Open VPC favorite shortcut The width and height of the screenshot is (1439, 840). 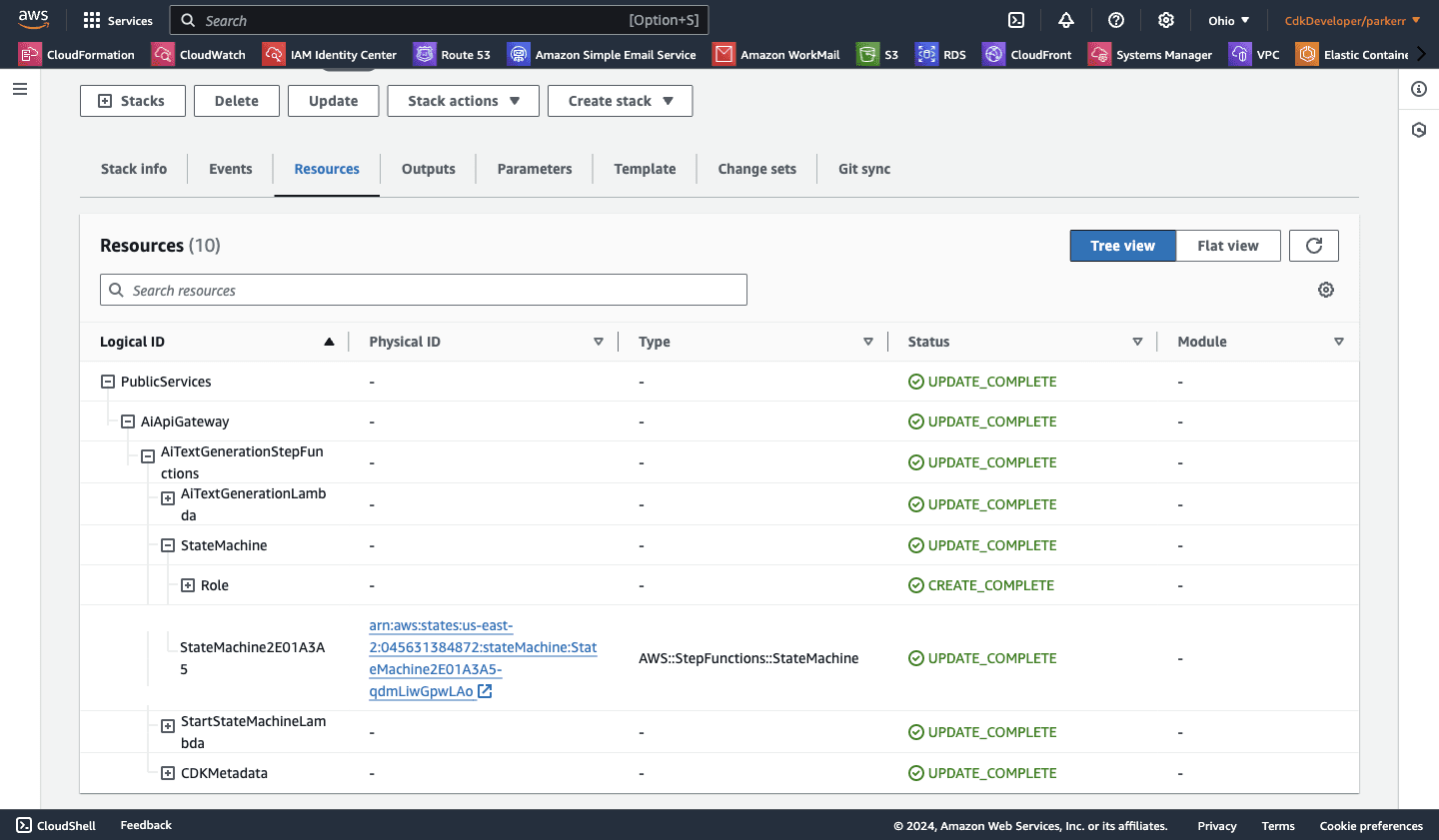1255,55
